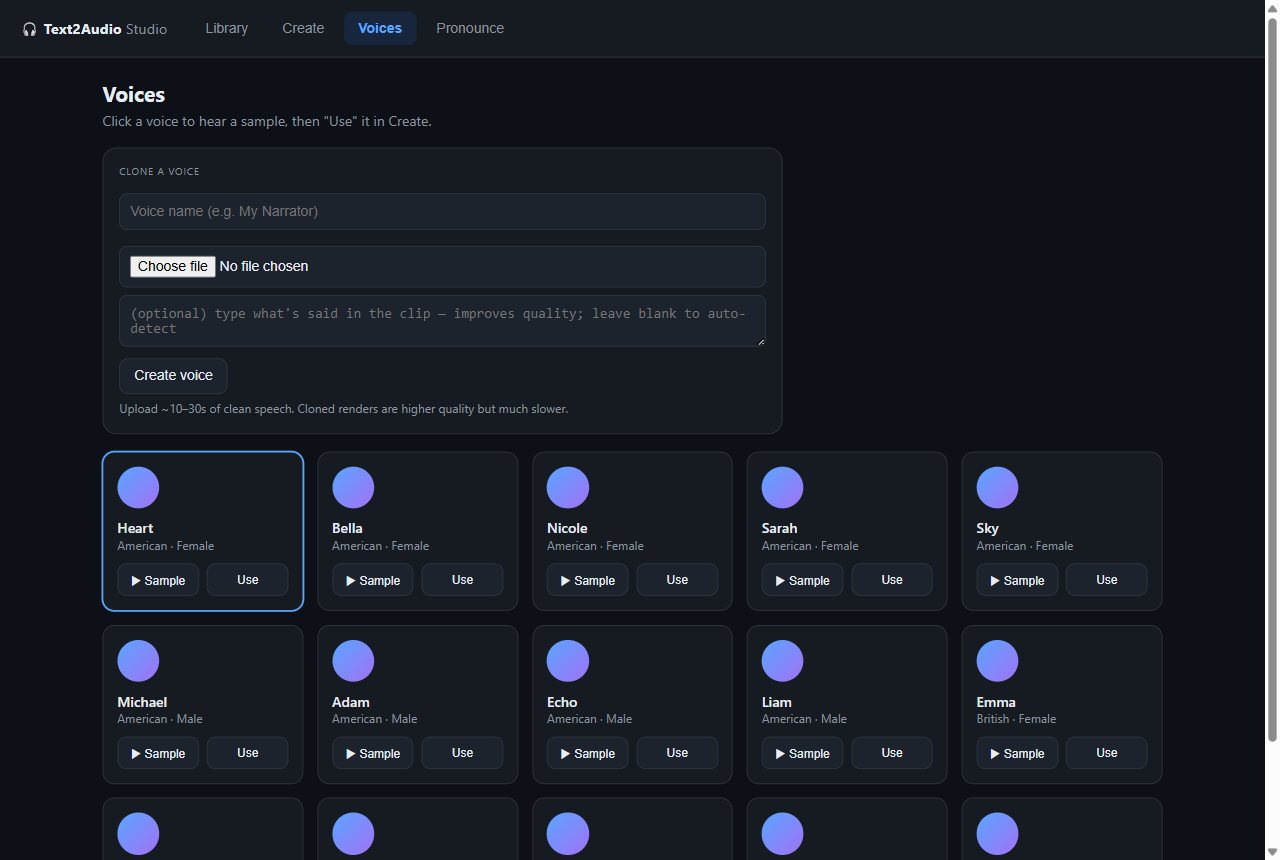Click the 'British · Female' text under Emma

pyautogui.click(x=1016, y=719)
